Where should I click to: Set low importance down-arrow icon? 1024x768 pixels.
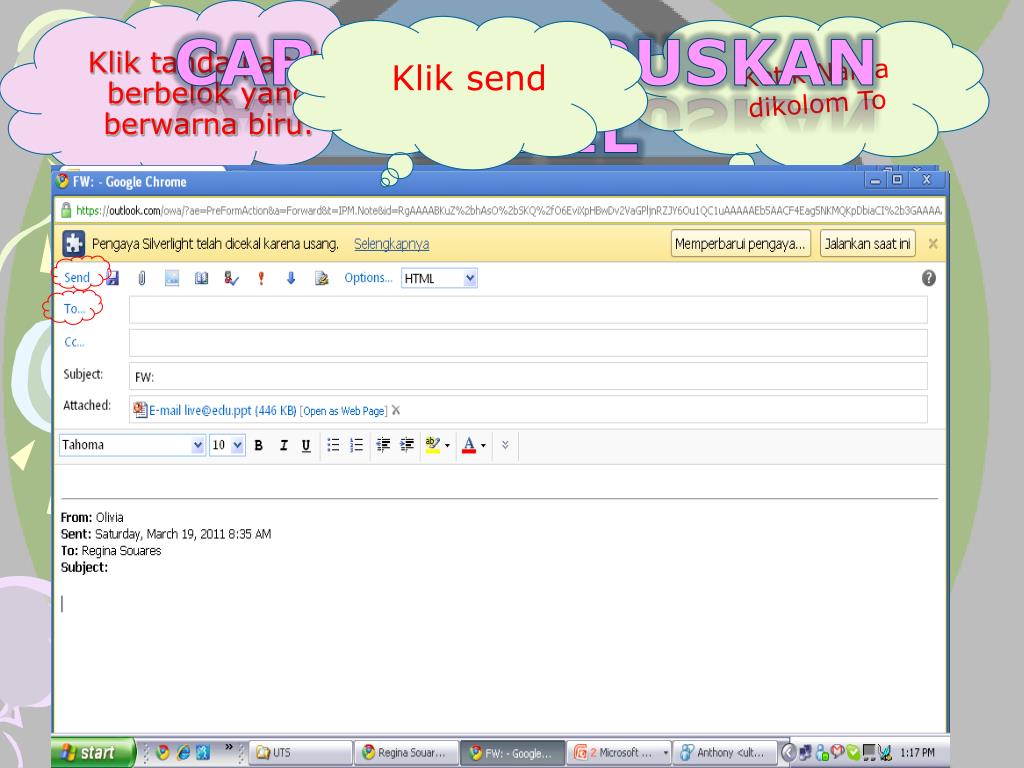coord(291,278)
